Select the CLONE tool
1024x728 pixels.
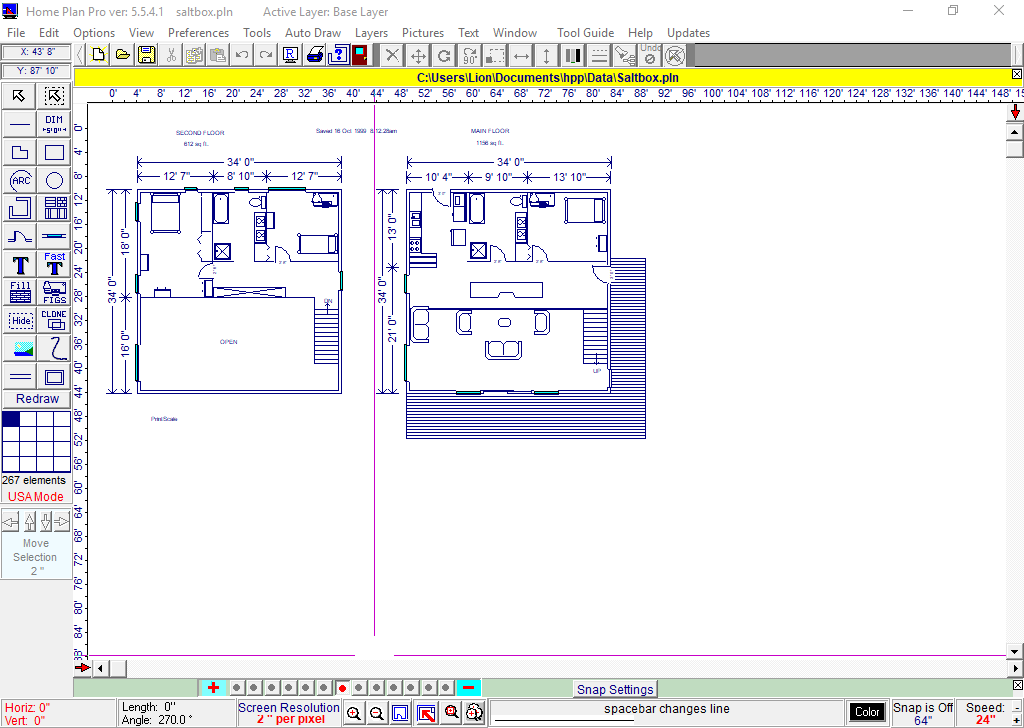pos(54,321)
